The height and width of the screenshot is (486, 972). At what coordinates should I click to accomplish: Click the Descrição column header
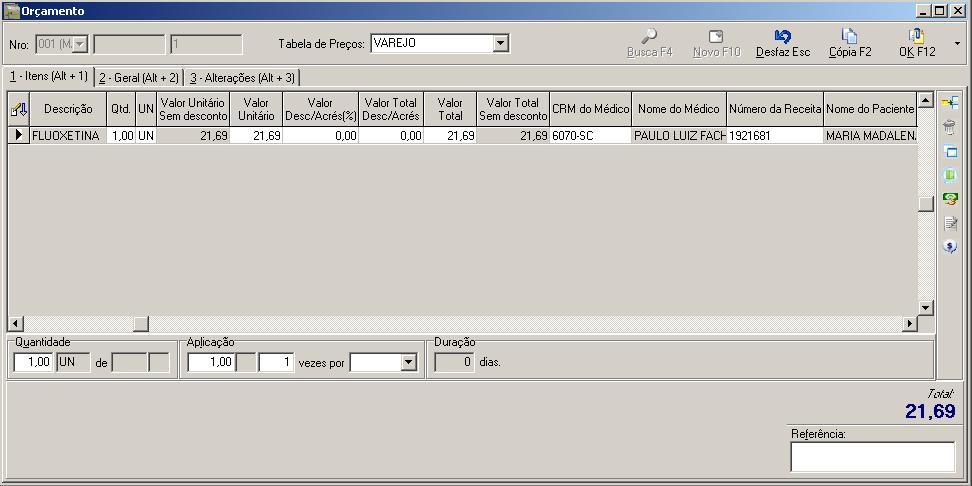(x=68, y=110)
